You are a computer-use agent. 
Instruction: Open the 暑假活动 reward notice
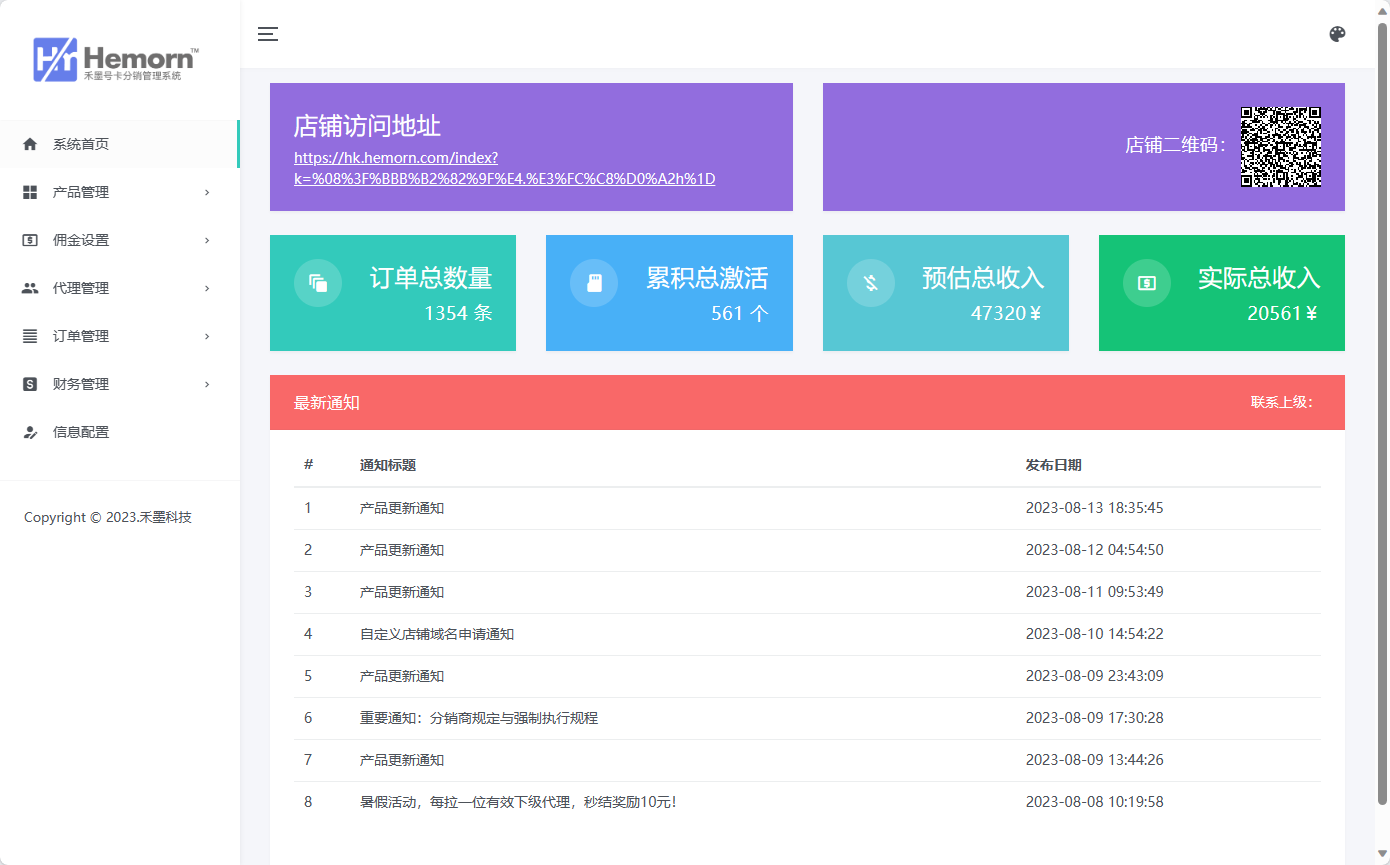(x=518, y=802)
